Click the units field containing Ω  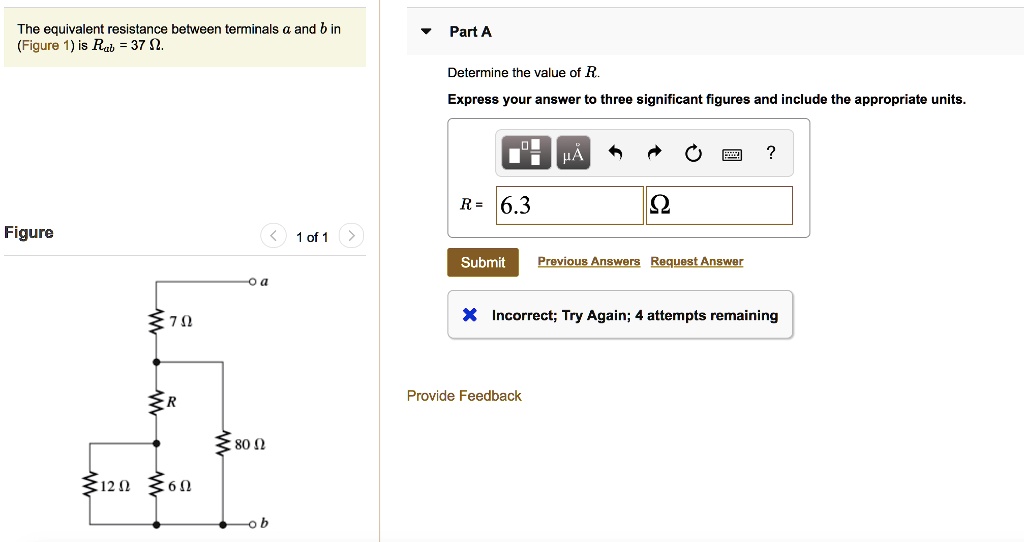(x=720, y=205)
